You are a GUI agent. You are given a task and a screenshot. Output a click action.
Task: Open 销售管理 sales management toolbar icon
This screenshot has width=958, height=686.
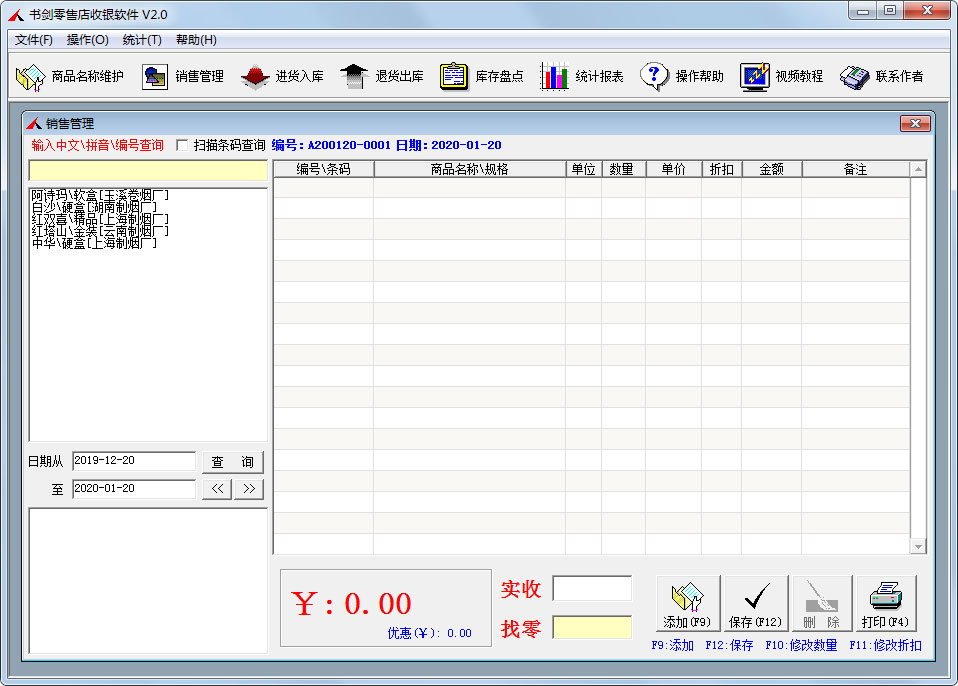pos(183,76)
